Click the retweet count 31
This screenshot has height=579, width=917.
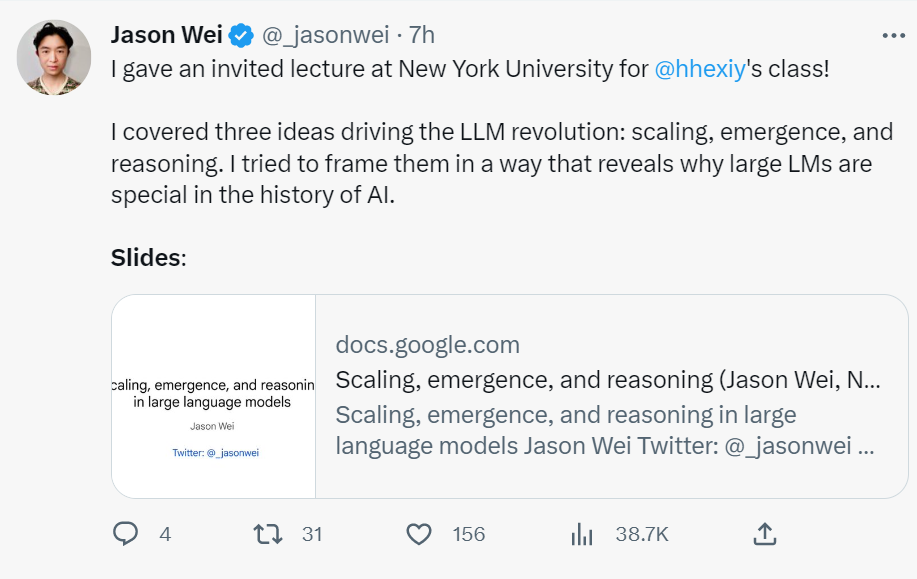pyautogui.click(x=312, y=534)
